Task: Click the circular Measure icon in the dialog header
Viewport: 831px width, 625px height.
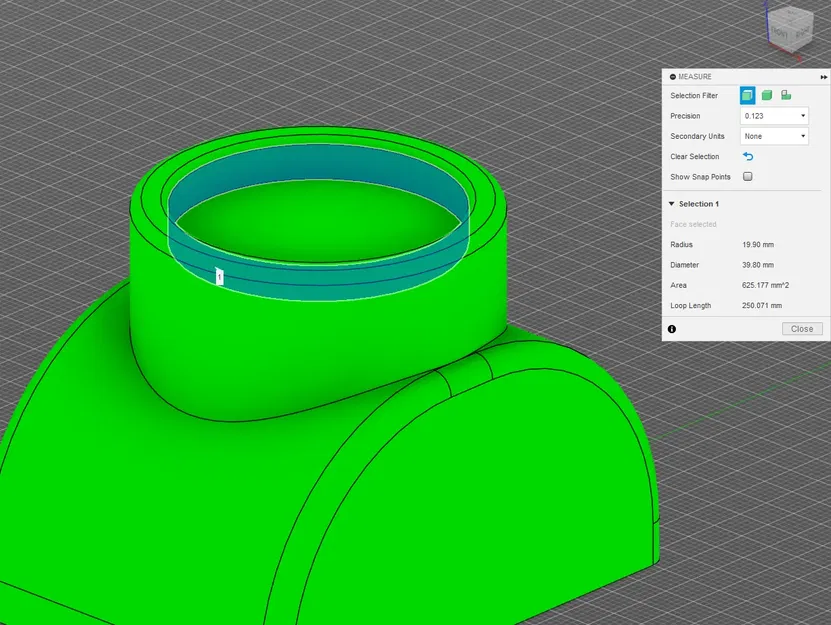Action: (x=673, y=76)
